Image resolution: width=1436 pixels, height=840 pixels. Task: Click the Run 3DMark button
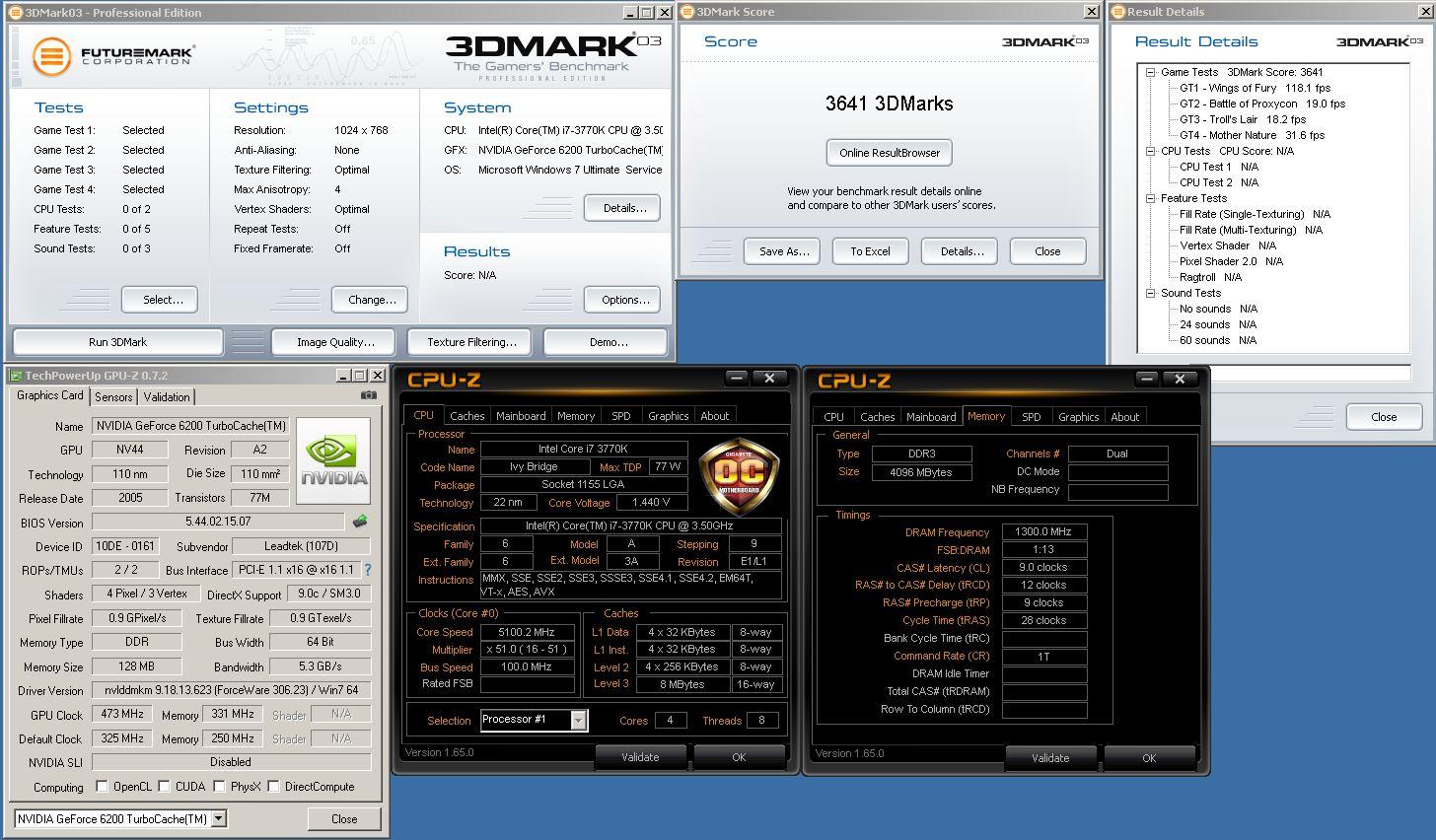pyautogui.click(x=117, y=342)
